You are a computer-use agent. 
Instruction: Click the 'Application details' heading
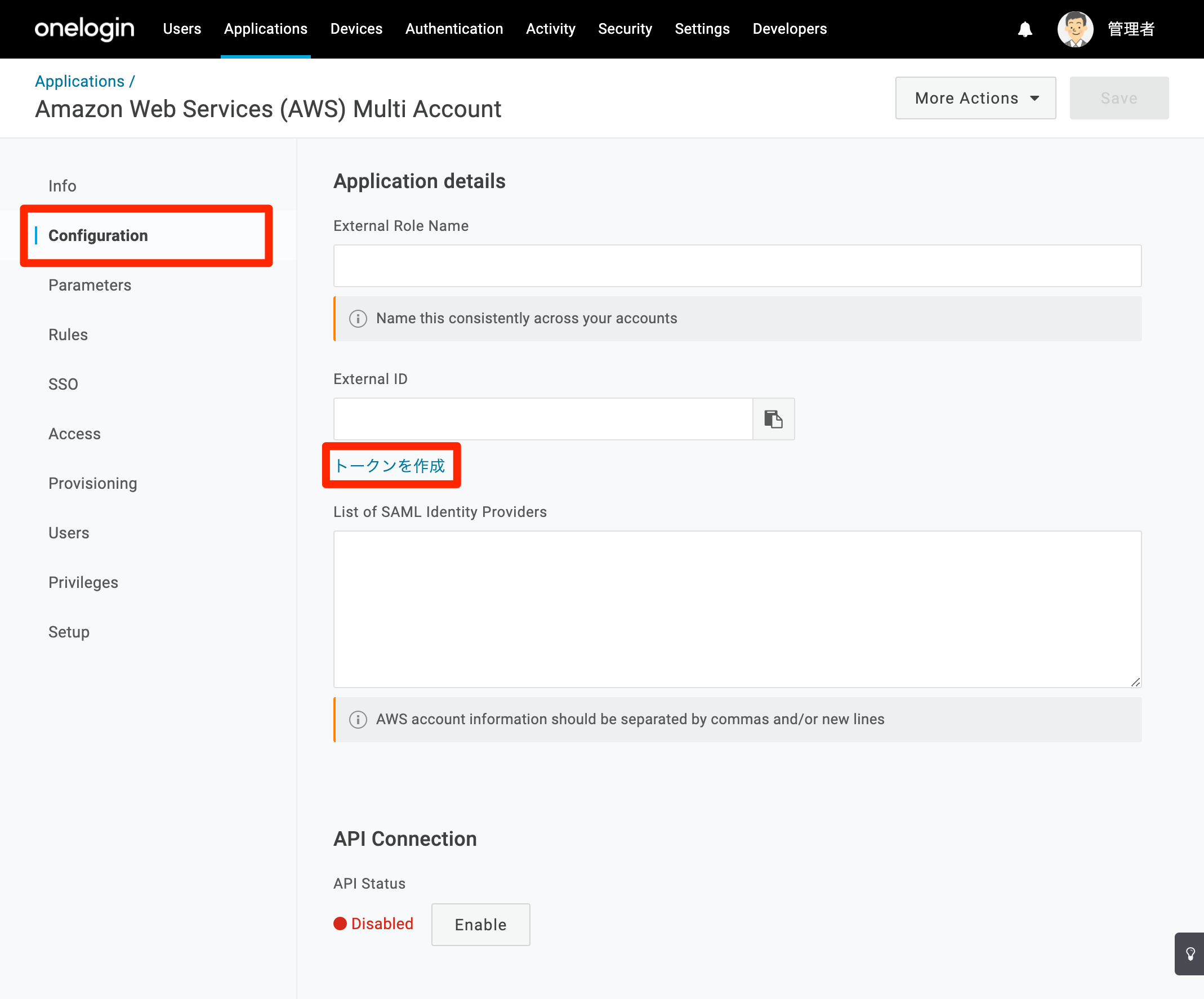click(419, 181)
